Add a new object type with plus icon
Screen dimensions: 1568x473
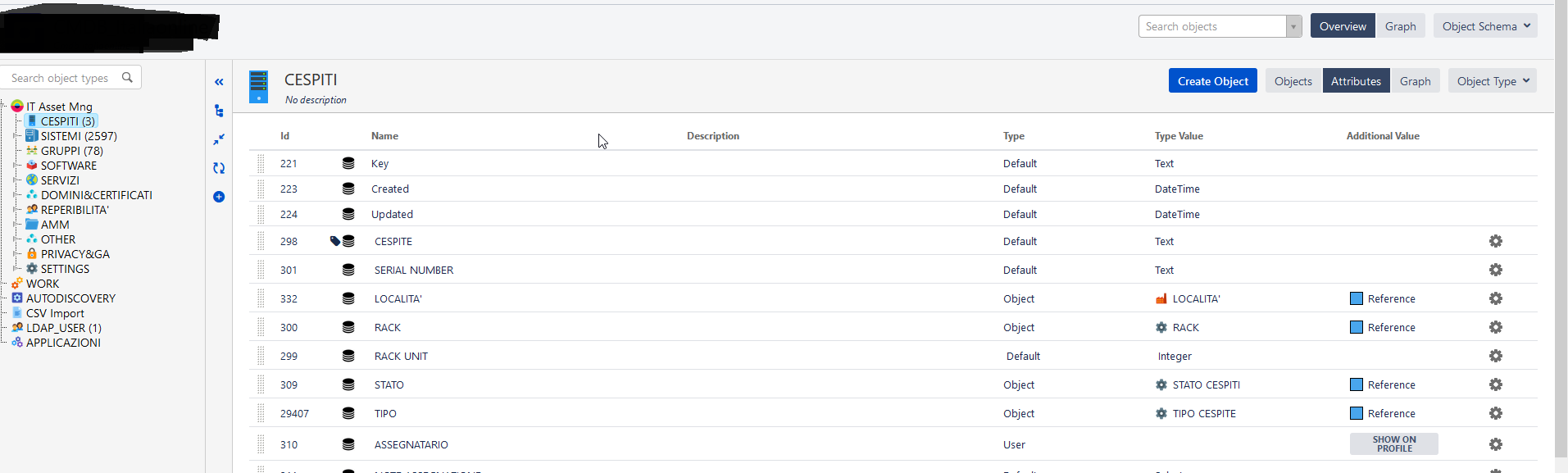(x=219, y=197)
